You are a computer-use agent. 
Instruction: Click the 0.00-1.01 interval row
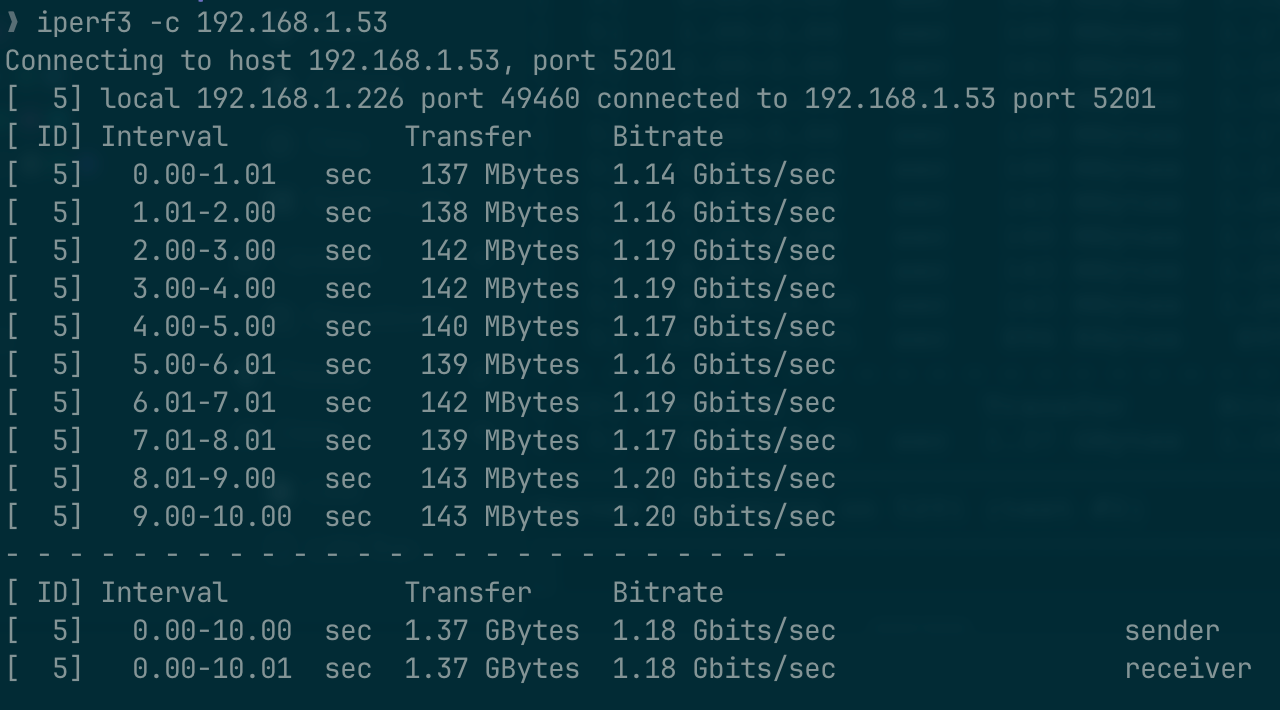pyautogui.click(x=204, y=174)
